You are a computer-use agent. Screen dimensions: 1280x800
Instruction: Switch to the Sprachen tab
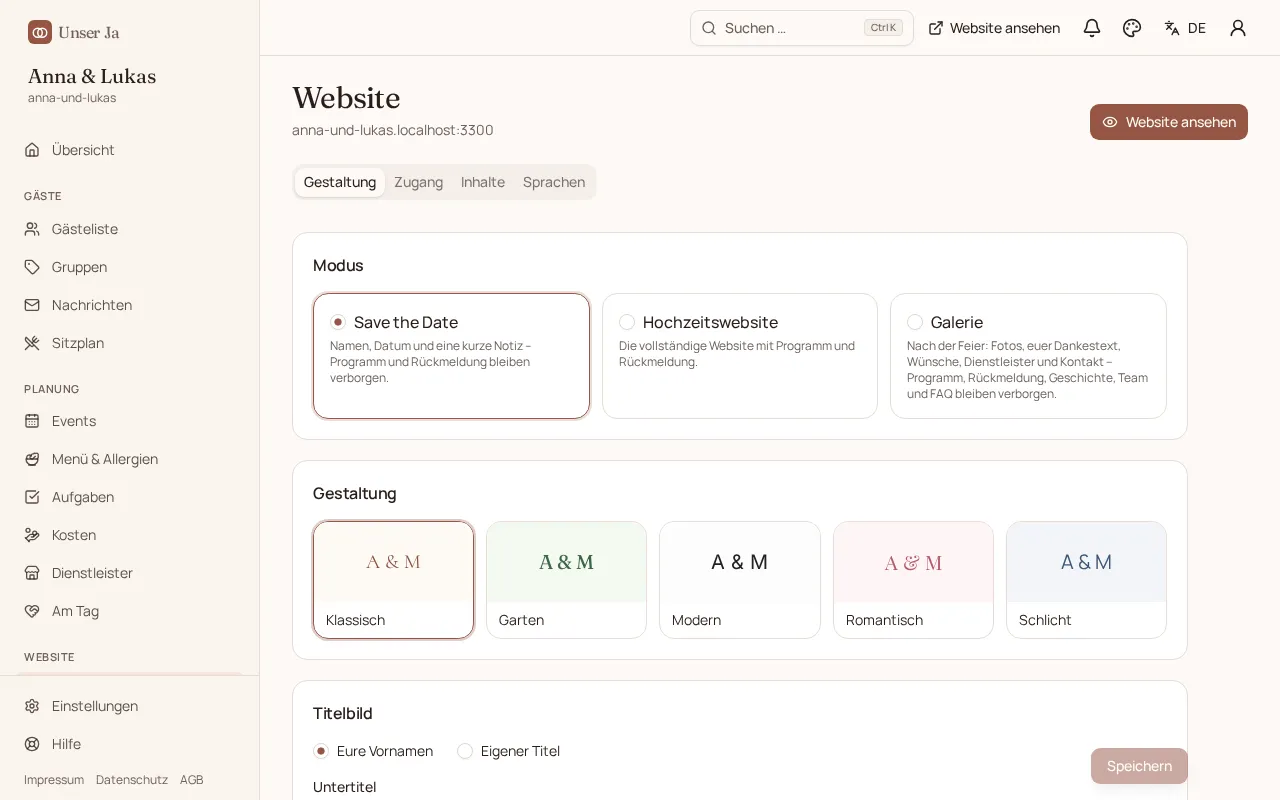554,182
